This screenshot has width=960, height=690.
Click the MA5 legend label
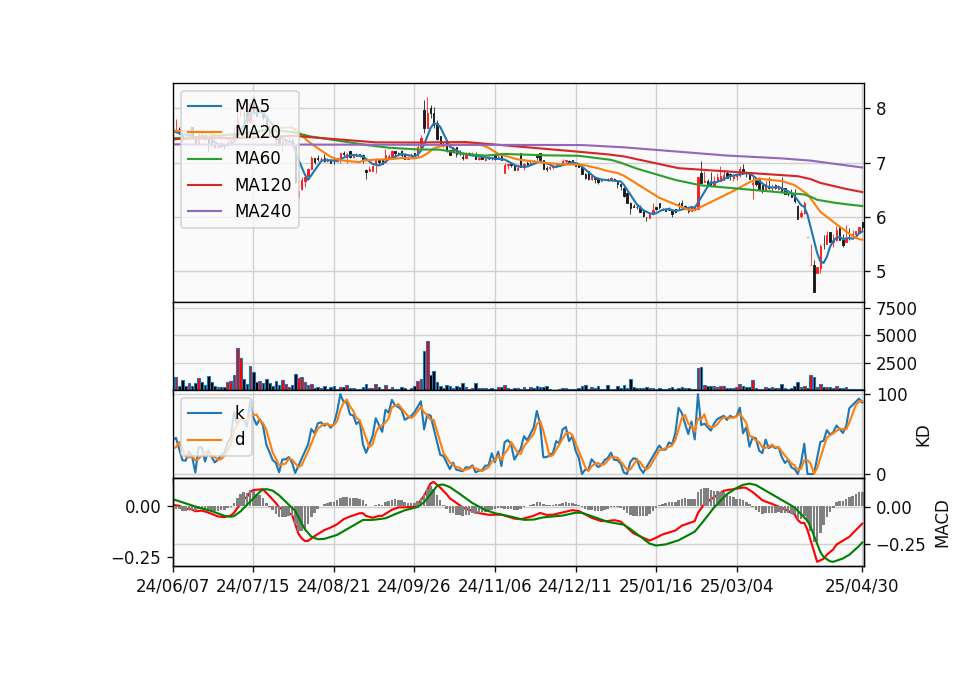pos(252,106)
